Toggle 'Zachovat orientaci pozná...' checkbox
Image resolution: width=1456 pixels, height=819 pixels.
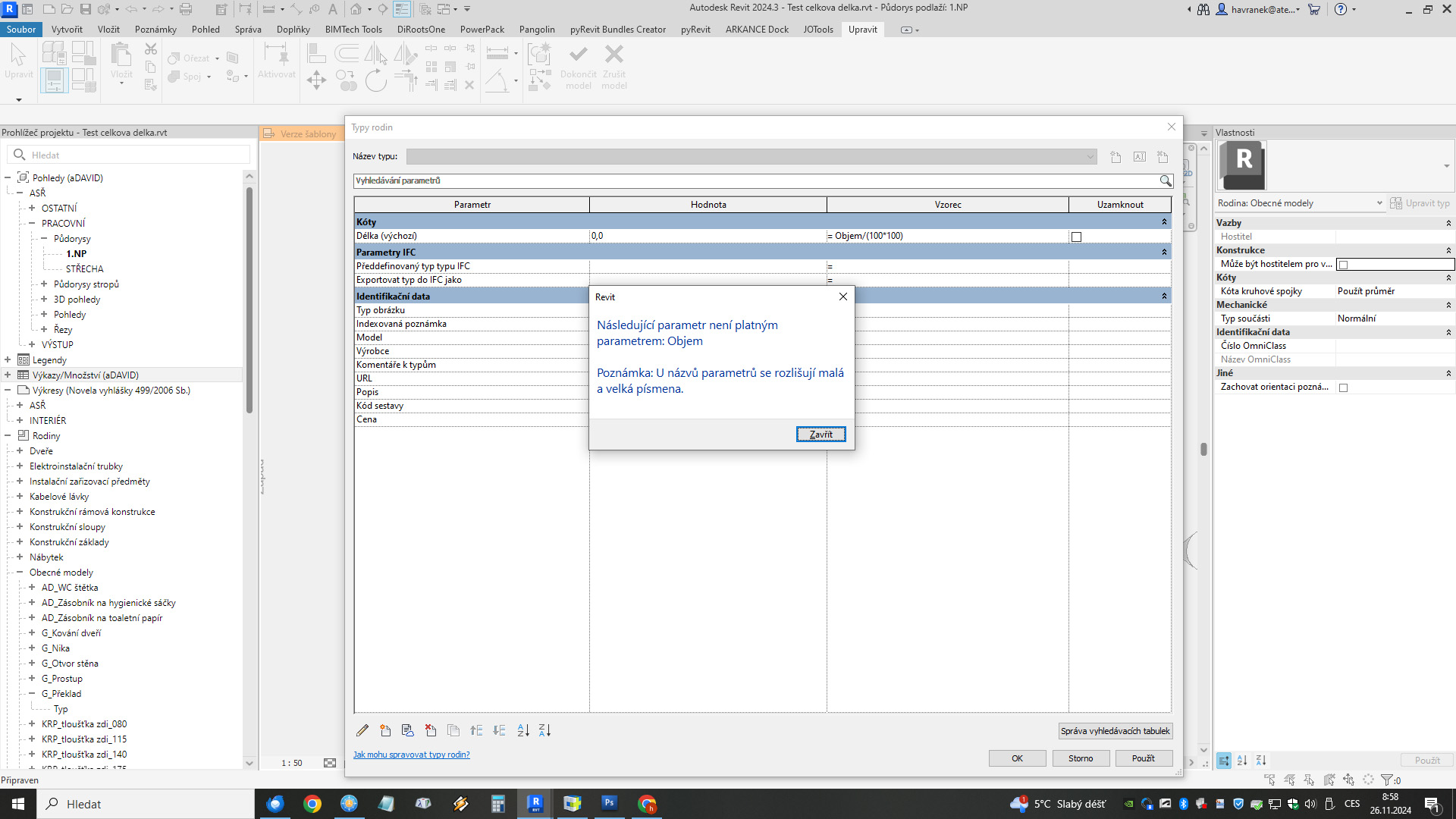coord(1343,388)
